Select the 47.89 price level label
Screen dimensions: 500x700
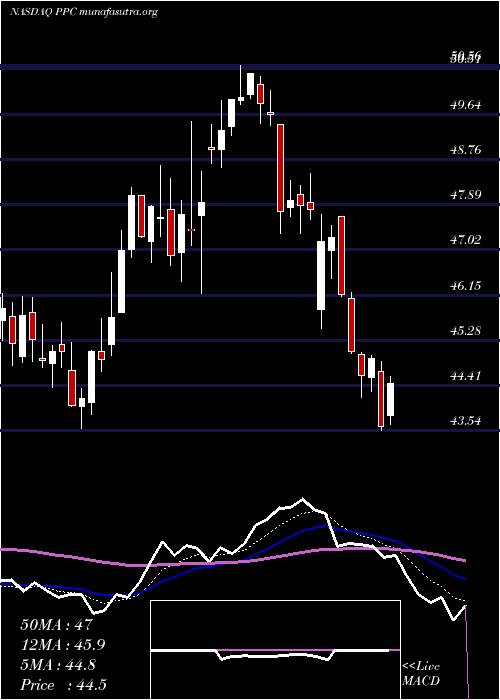[466, 195]
